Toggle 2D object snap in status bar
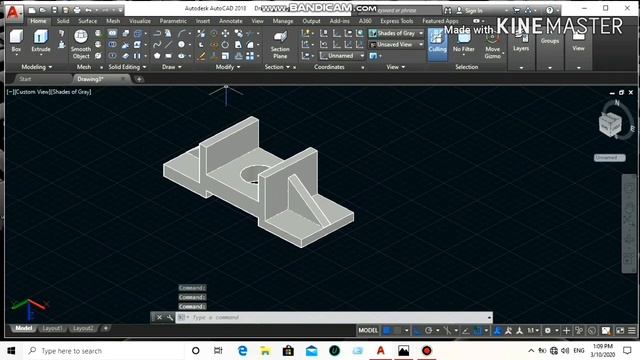 click(x=477, y=331)
